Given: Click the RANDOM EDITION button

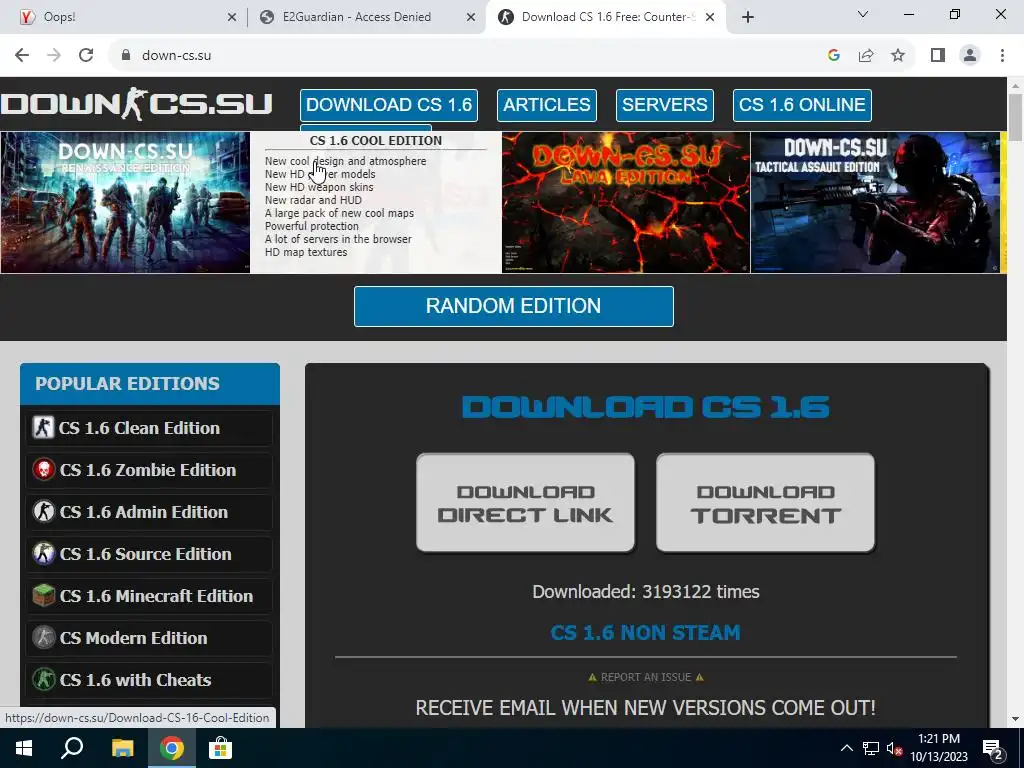Looking at the screenshot, I should [513, 306].
